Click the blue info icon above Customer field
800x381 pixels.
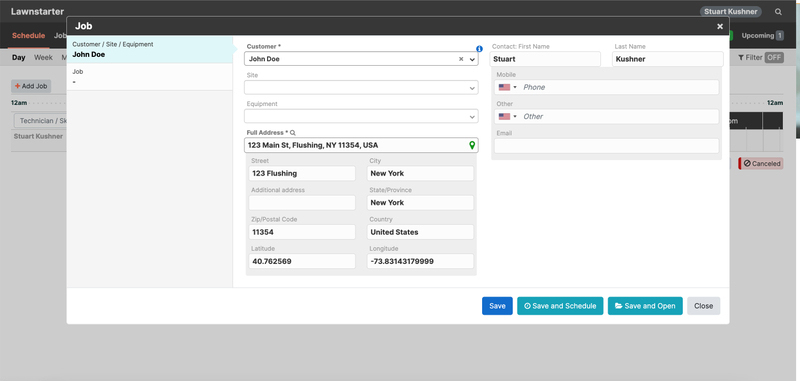click(479, 49)
